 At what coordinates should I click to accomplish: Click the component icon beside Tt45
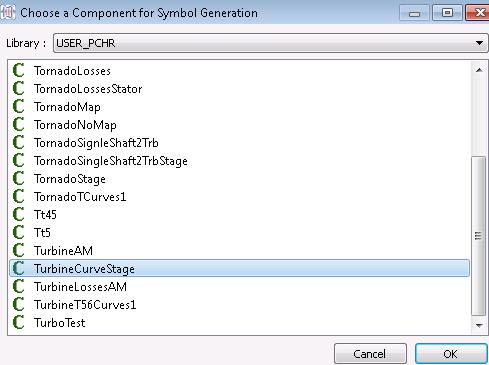point(18,215)
